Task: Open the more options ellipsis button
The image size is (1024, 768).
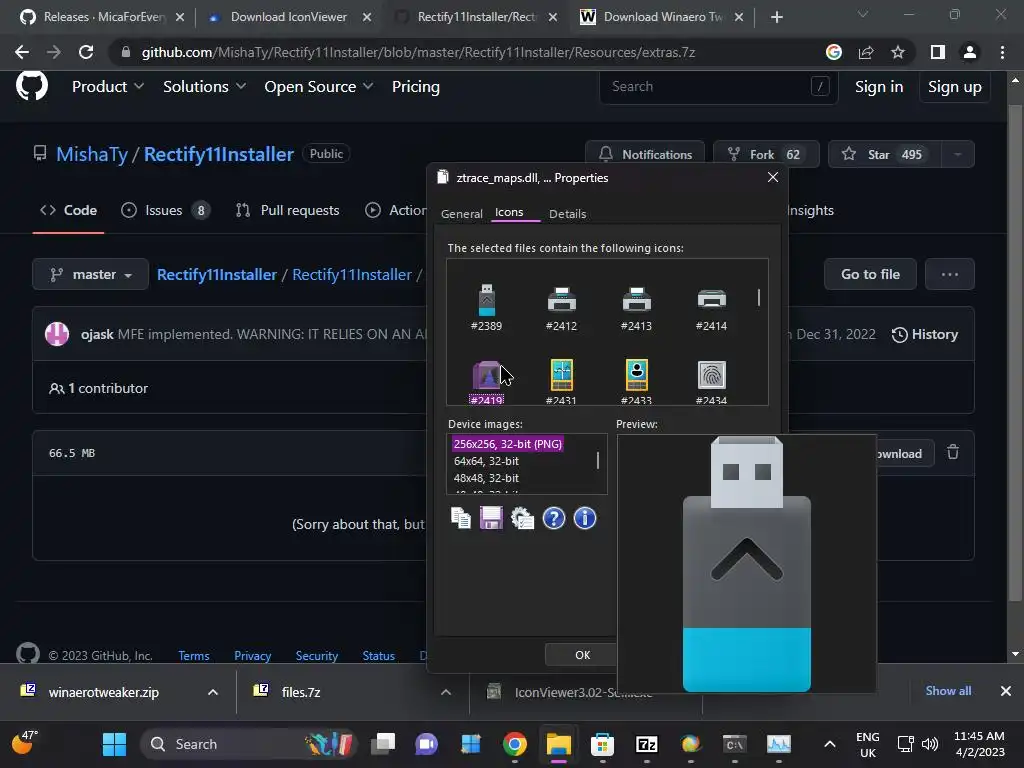Action: [950, 274]
